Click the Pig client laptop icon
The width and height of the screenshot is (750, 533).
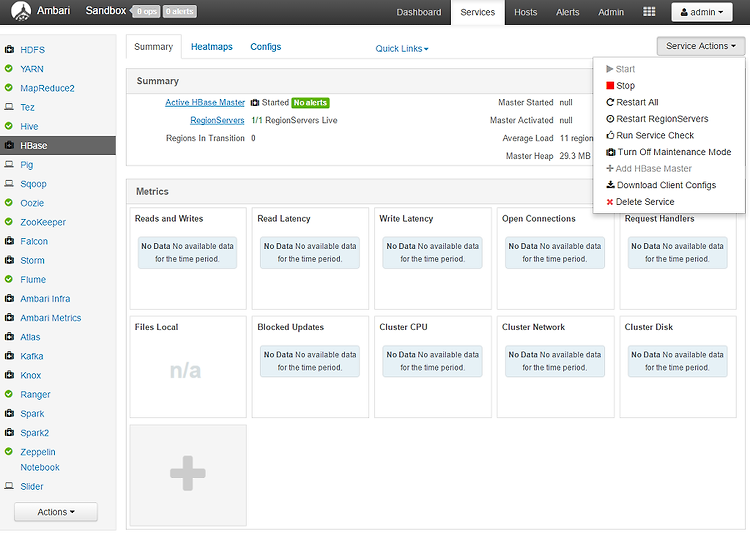[x=9, y=164]
